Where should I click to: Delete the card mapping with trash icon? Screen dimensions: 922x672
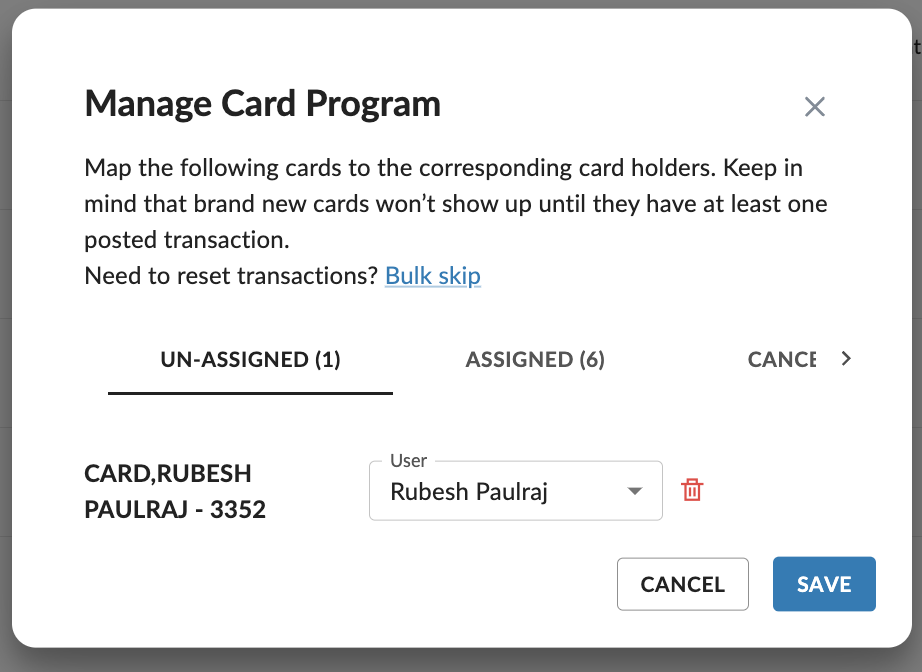click(x=692, y=490)
